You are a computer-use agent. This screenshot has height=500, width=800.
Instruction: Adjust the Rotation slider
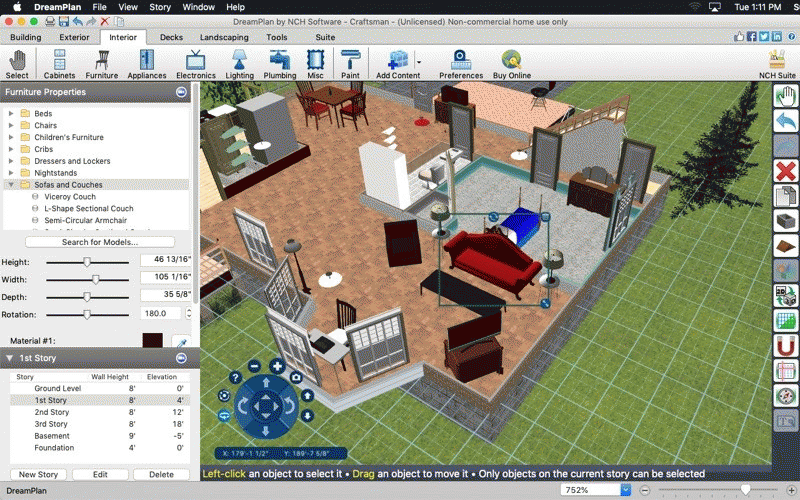pos(87,314)
